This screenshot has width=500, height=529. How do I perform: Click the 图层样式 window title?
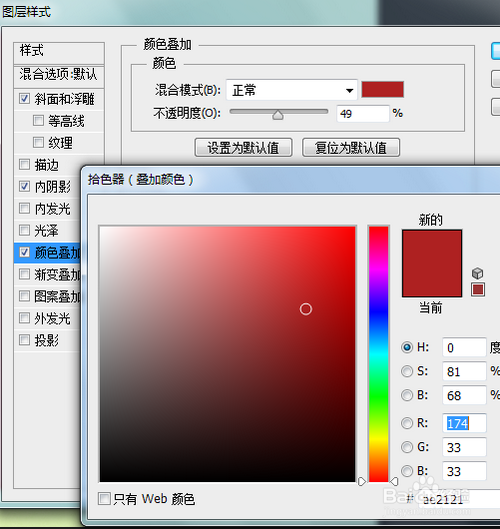click(x=26, y=12)
